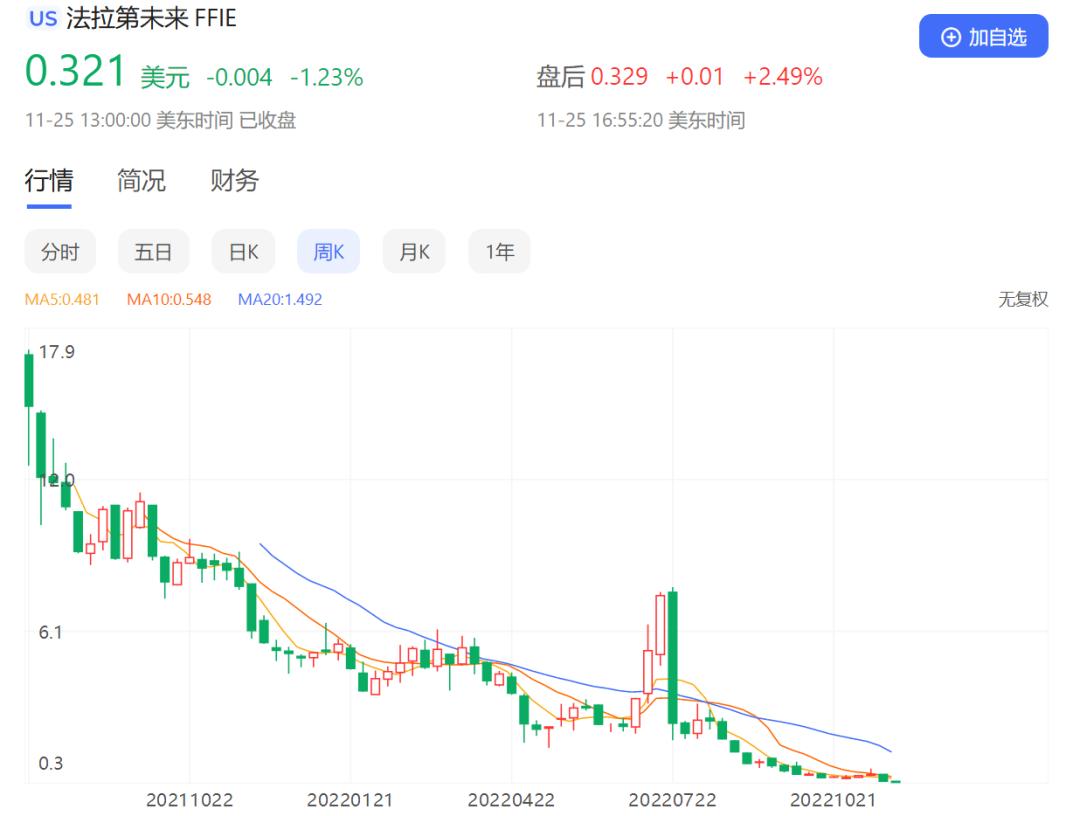Screen dimensions: 1080x816
Task: Click the US market badge icon
Action: pos(43,18)
